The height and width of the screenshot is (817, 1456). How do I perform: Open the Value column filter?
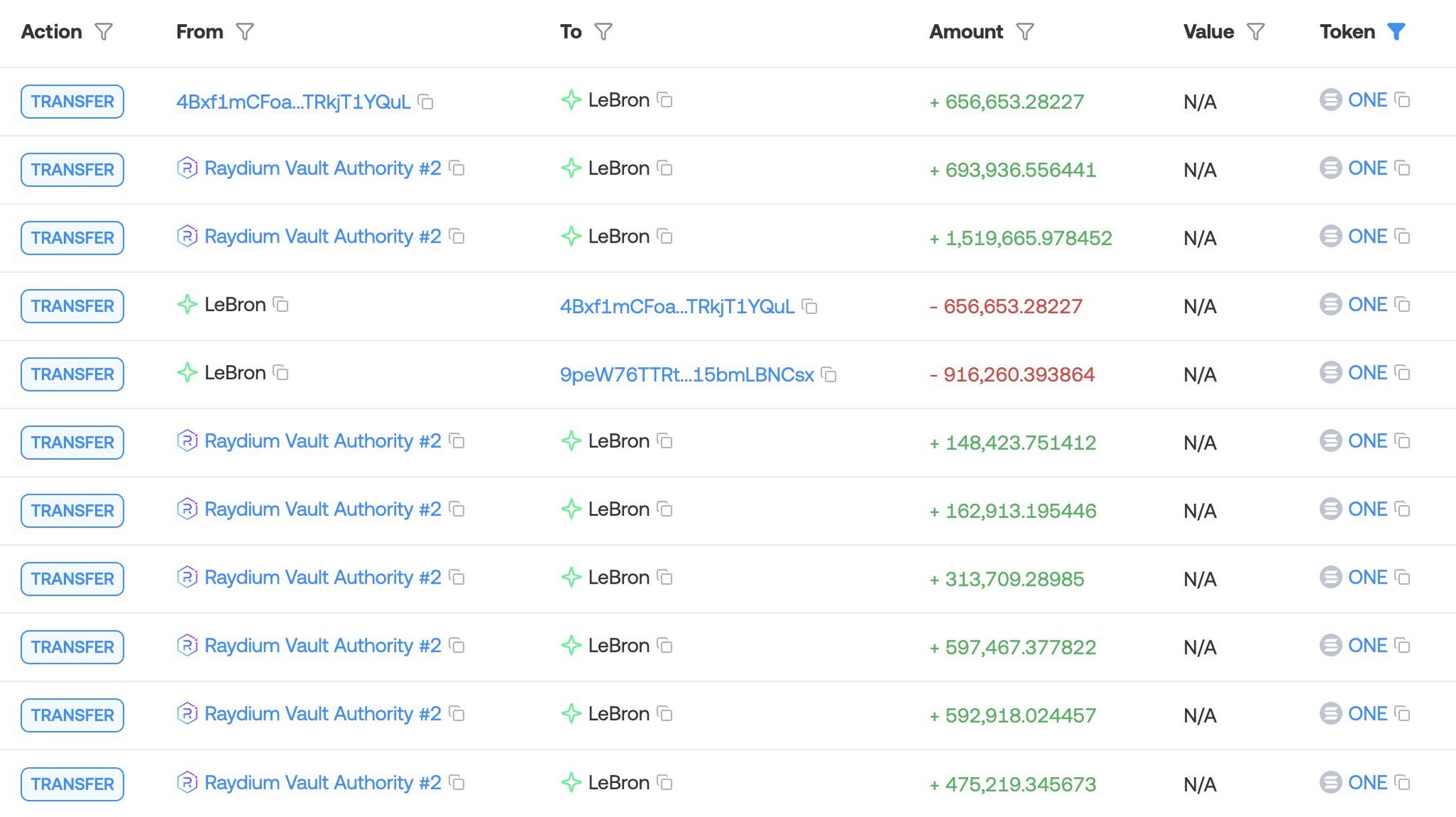[1256, 32]
